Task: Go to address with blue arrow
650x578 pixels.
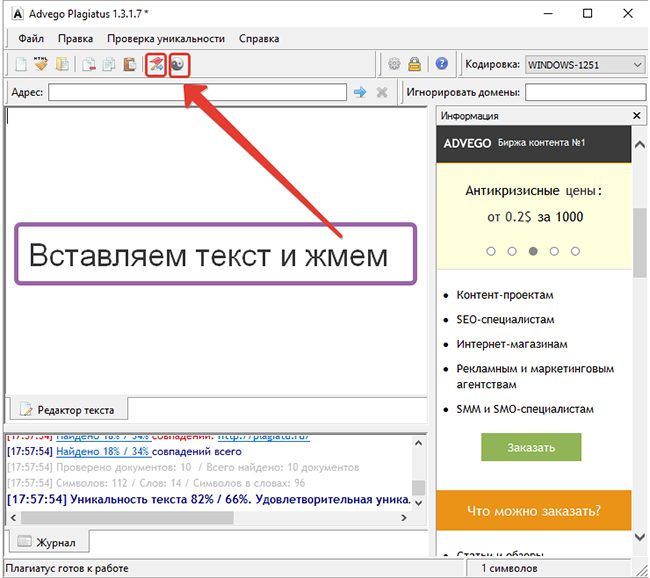Action: point(360,92)
